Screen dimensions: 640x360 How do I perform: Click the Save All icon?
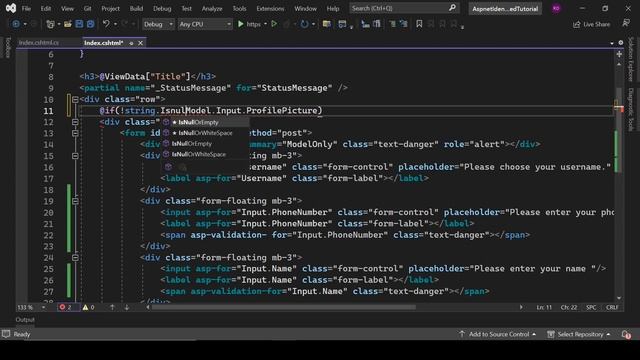pyautogui.click(x=90, y=24)
